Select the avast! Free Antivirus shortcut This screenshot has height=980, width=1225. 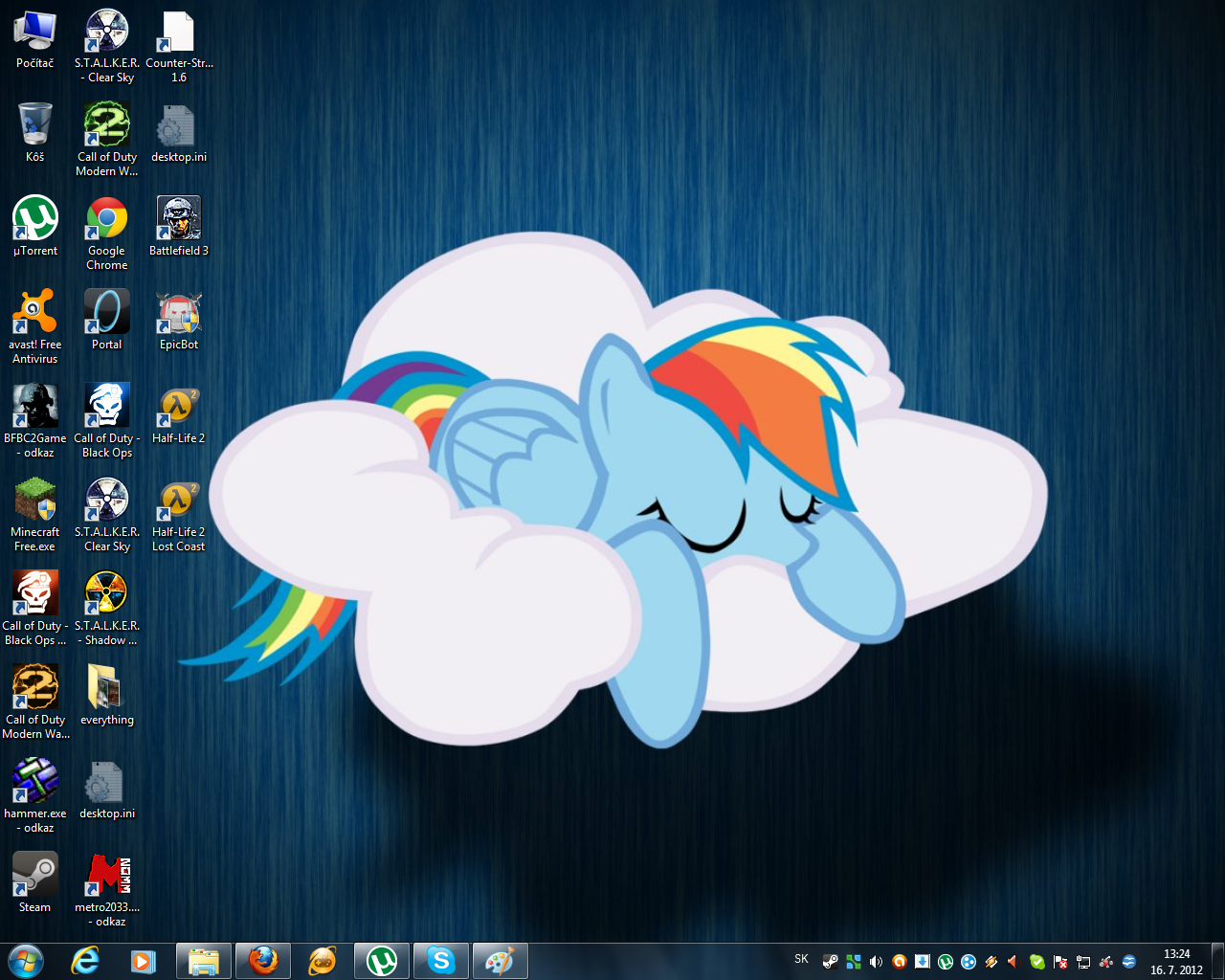tap(35, 326)
